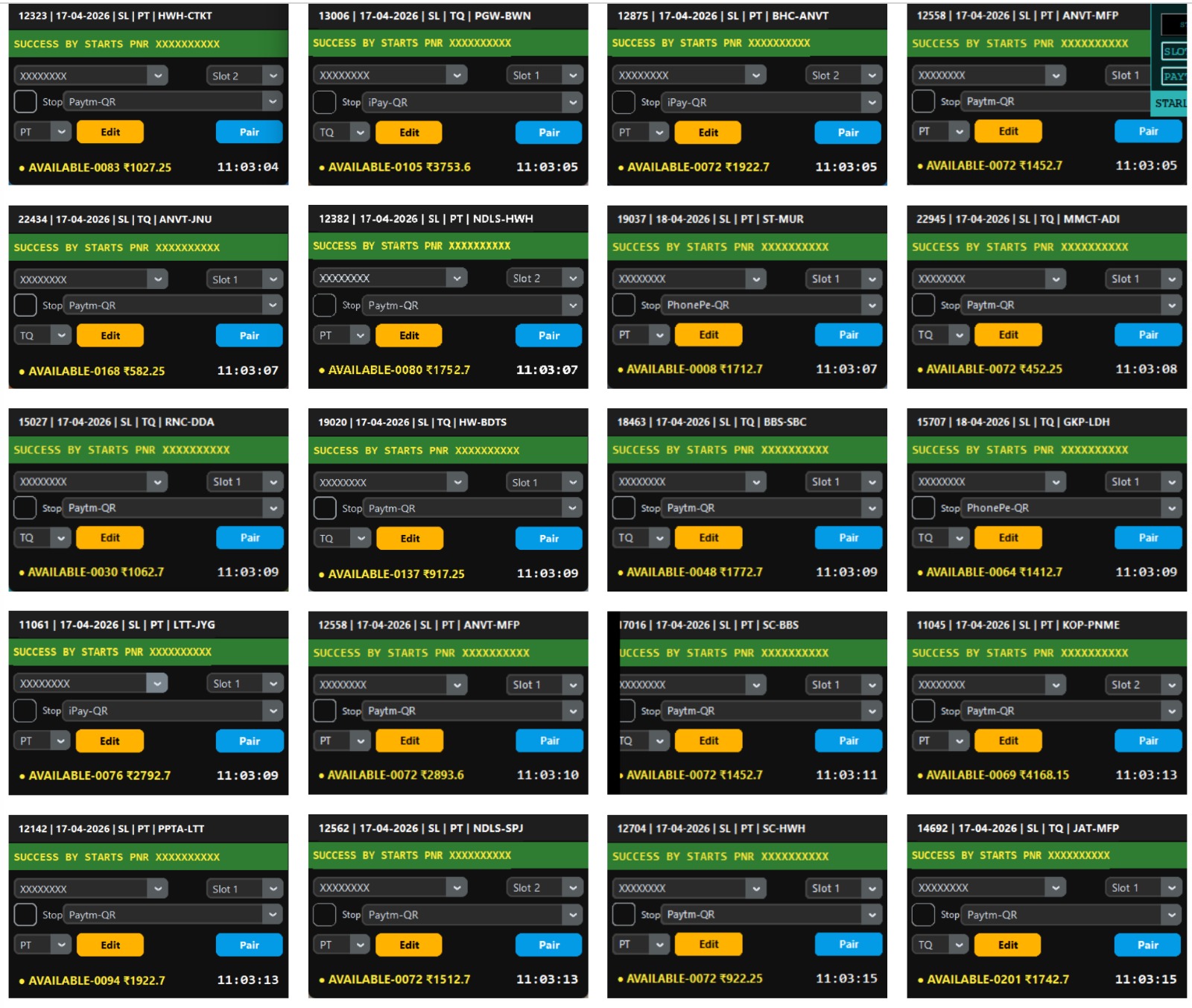Expand iPay-QR payment dropdown in BHC-ANVT card
1192x1008 pixels.
(x=771, y=102)
